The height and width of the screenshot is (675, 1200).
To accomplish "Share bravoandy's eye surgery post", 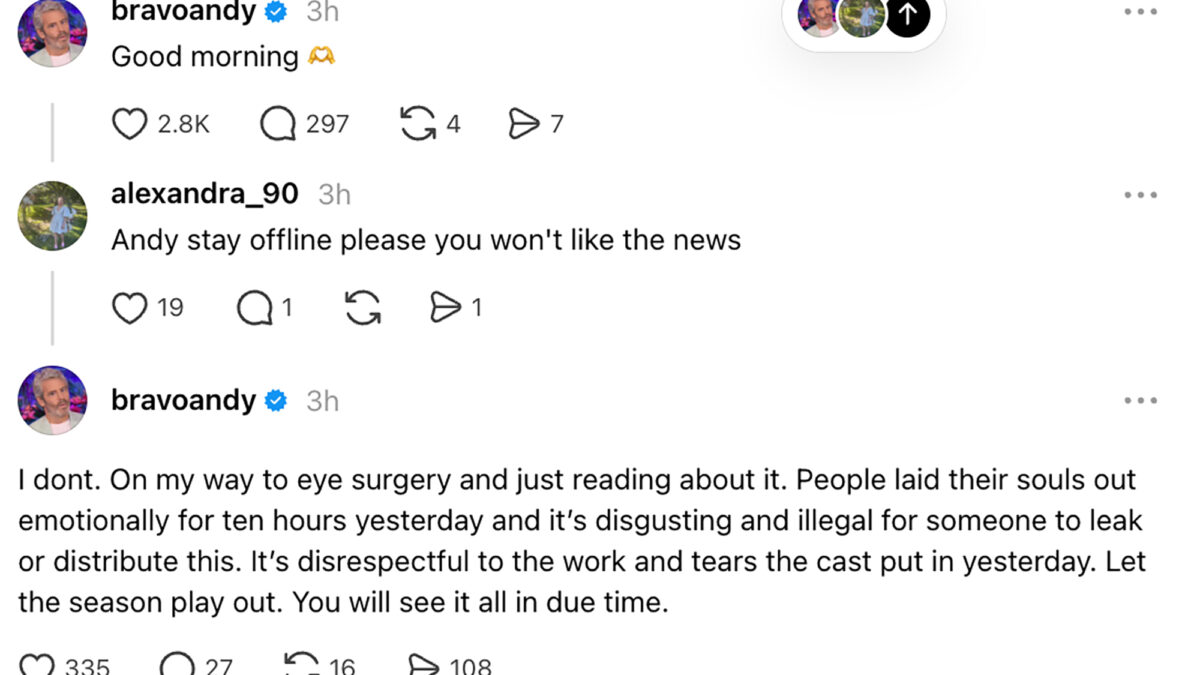I will (x=423, y=665).
